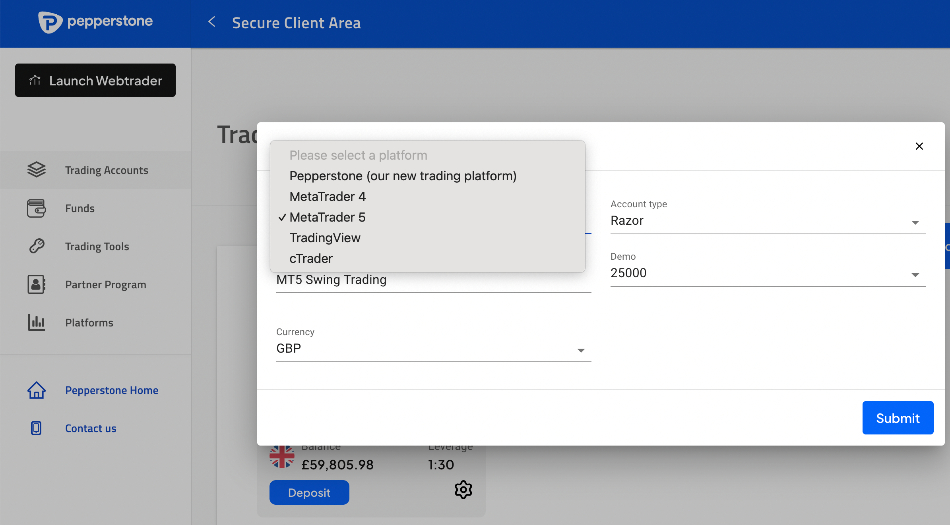Click the Trading Accounts layers icon

click(x=36, y=170)
